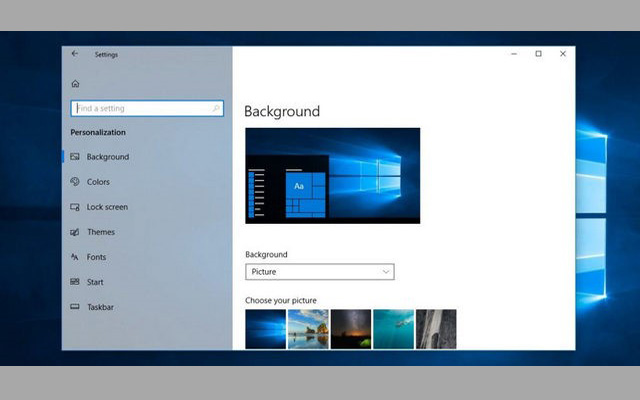The image size is (640, 400).
Task: Choose the underwater swimmer wallpaper thumbnail
Action: point(393,328)
